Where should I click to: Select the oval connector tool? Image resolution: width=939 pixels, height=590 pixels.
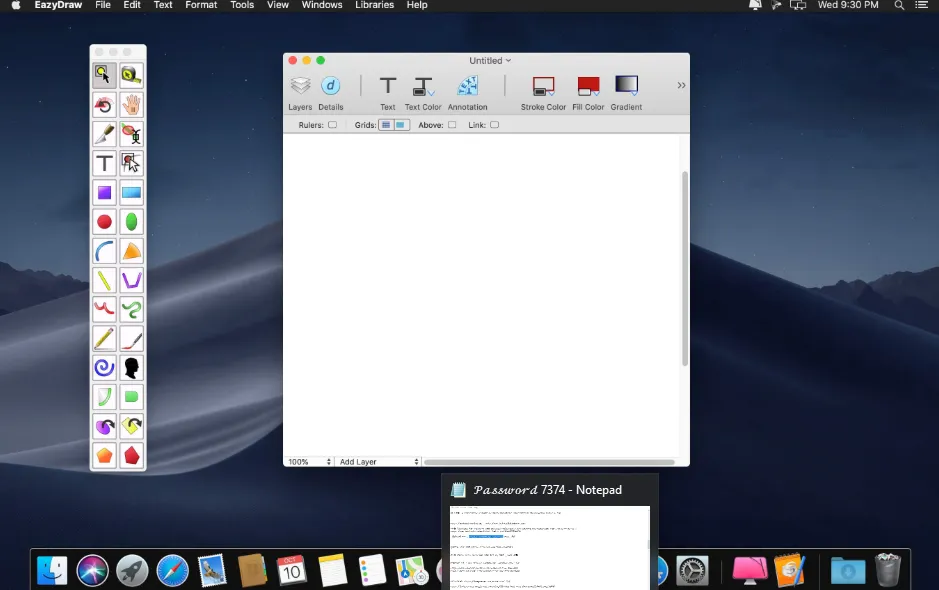131,134
